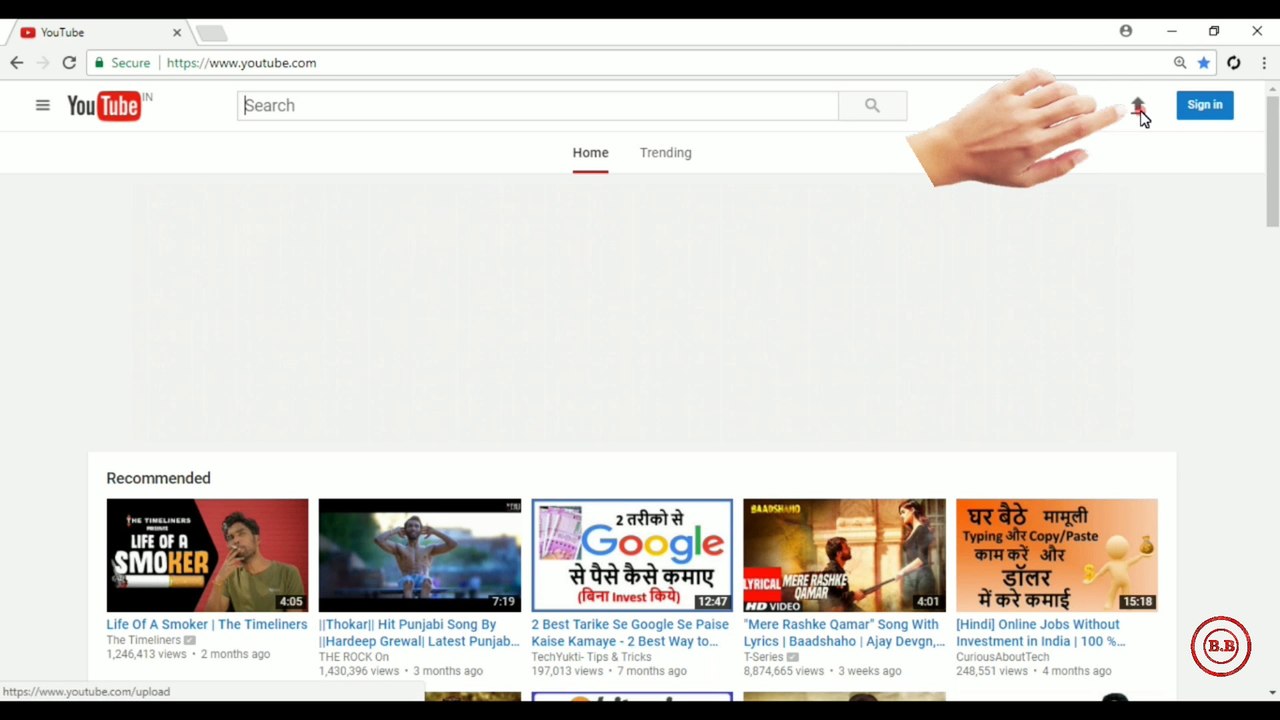Open THE ROCK On channel link
This screenshot has height=720, width=1280.
(354, 657)
